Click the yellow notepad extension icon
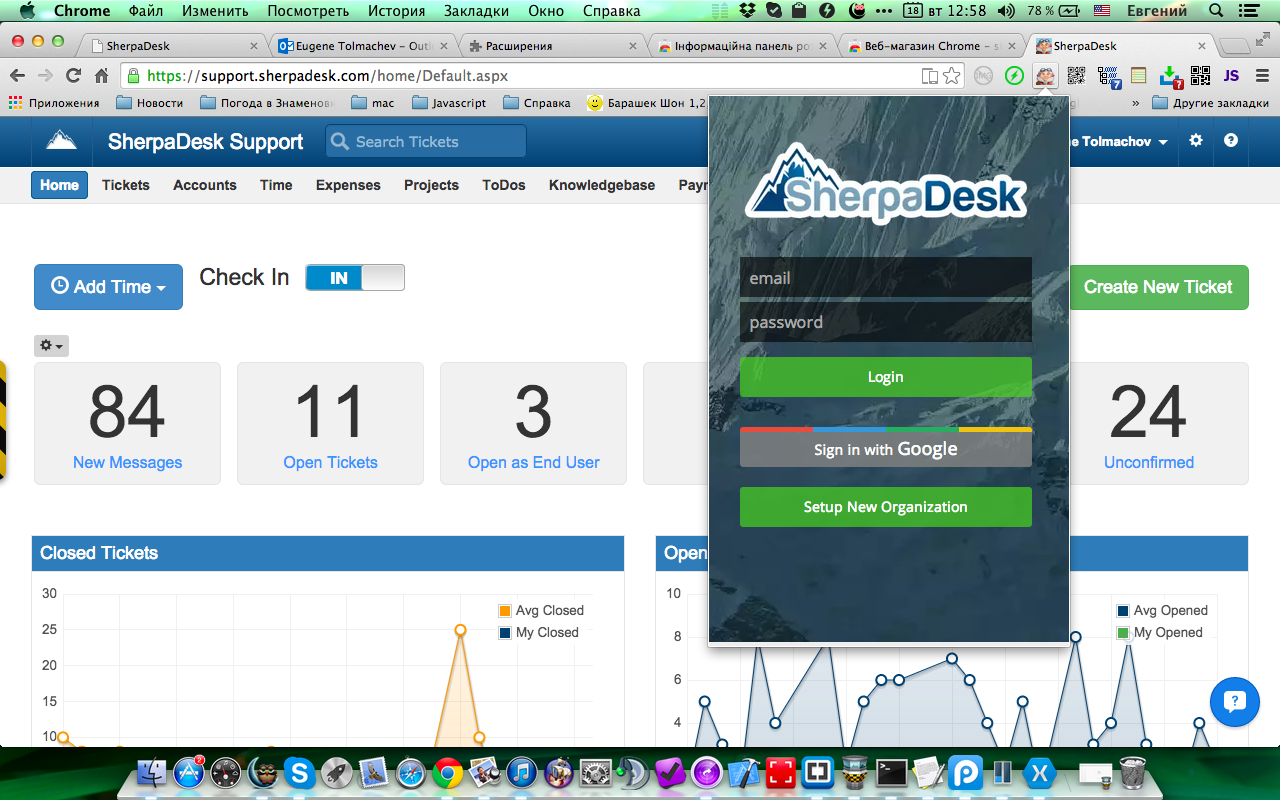Screen dimensions: 1280x800 1138,75
